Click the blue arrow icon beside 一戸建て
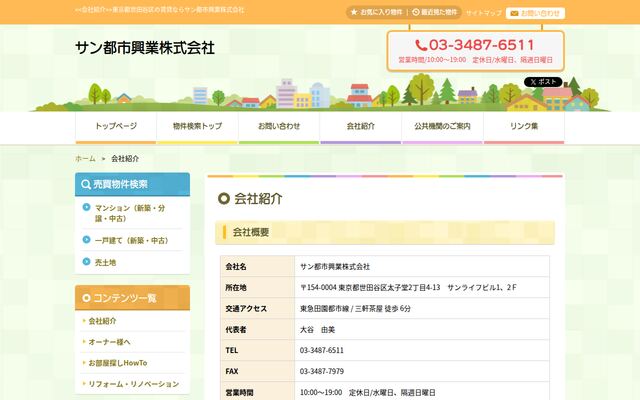This screenshot has height=400, width=640. 86,240
